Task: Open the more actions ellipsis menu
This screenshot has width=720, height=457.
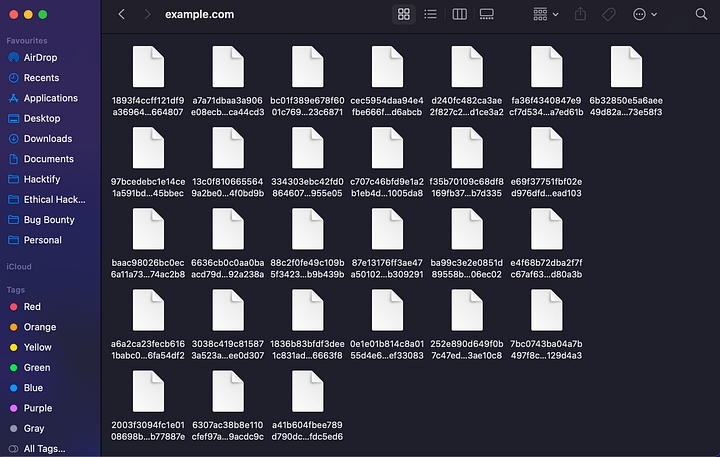Action: (x=645, y=14)
